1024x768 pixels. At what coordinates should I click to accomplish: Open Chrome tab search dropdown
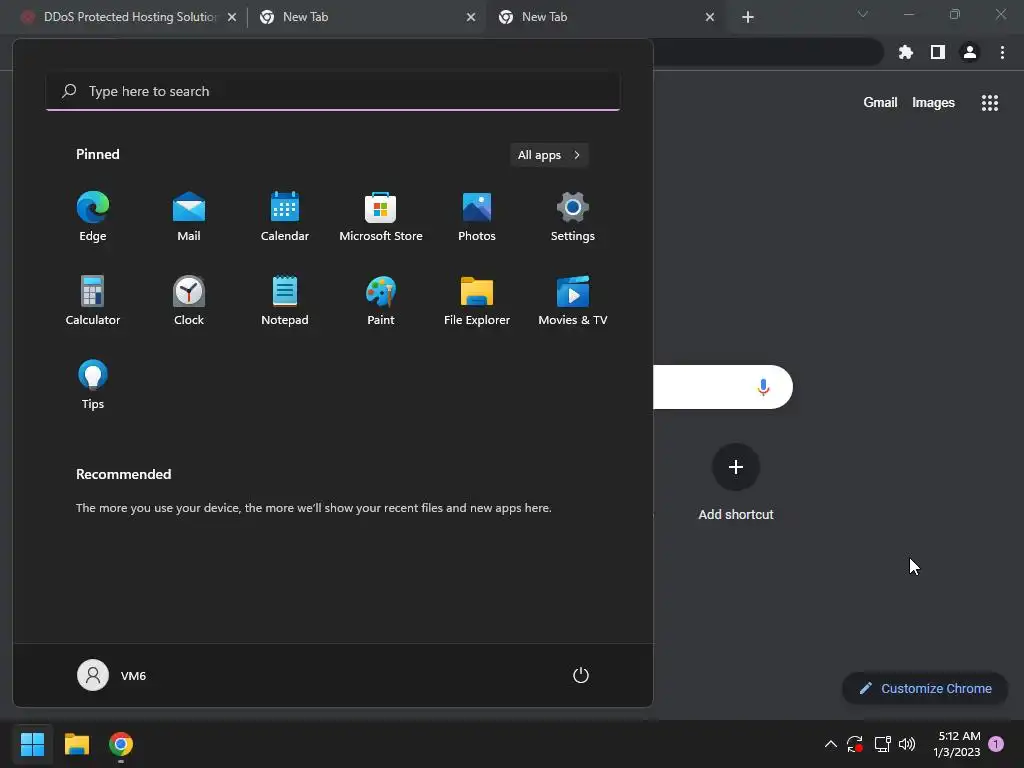tap(863, 14)
